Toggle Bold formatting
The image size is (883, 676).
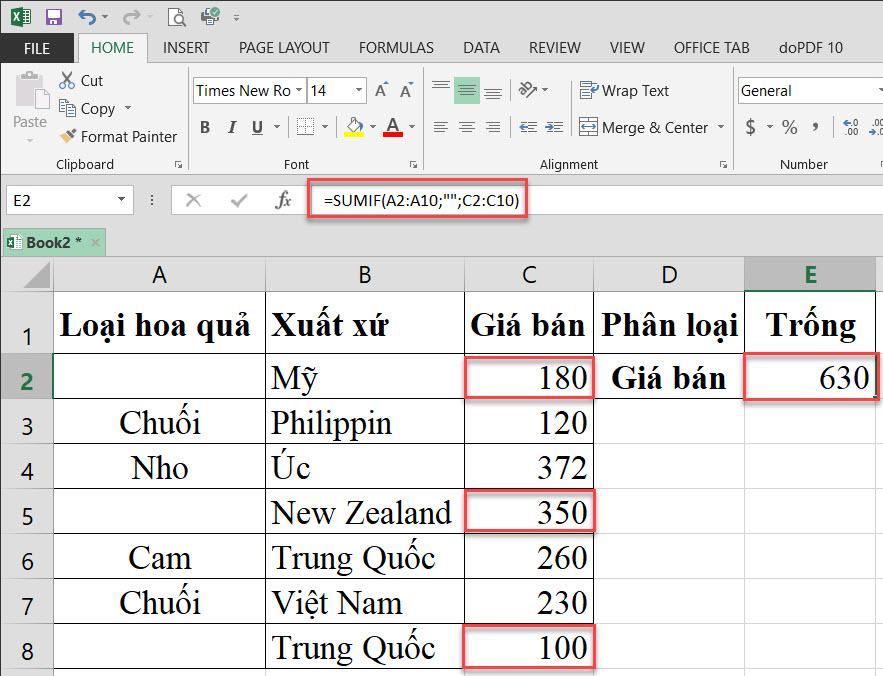click(205, 127)
